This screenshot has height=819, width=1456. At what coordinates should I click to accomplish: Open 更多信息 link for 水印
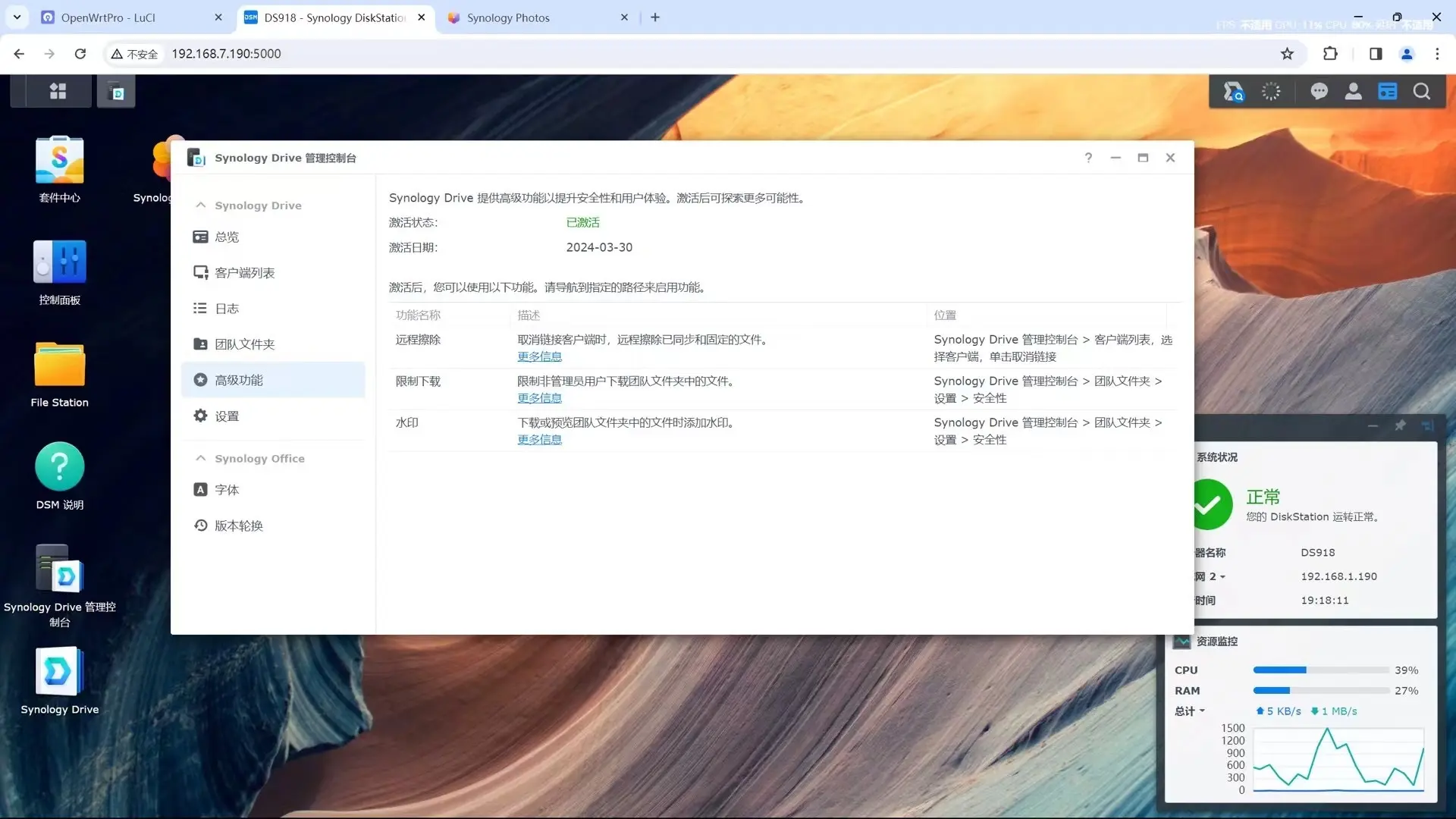(539, 440)
